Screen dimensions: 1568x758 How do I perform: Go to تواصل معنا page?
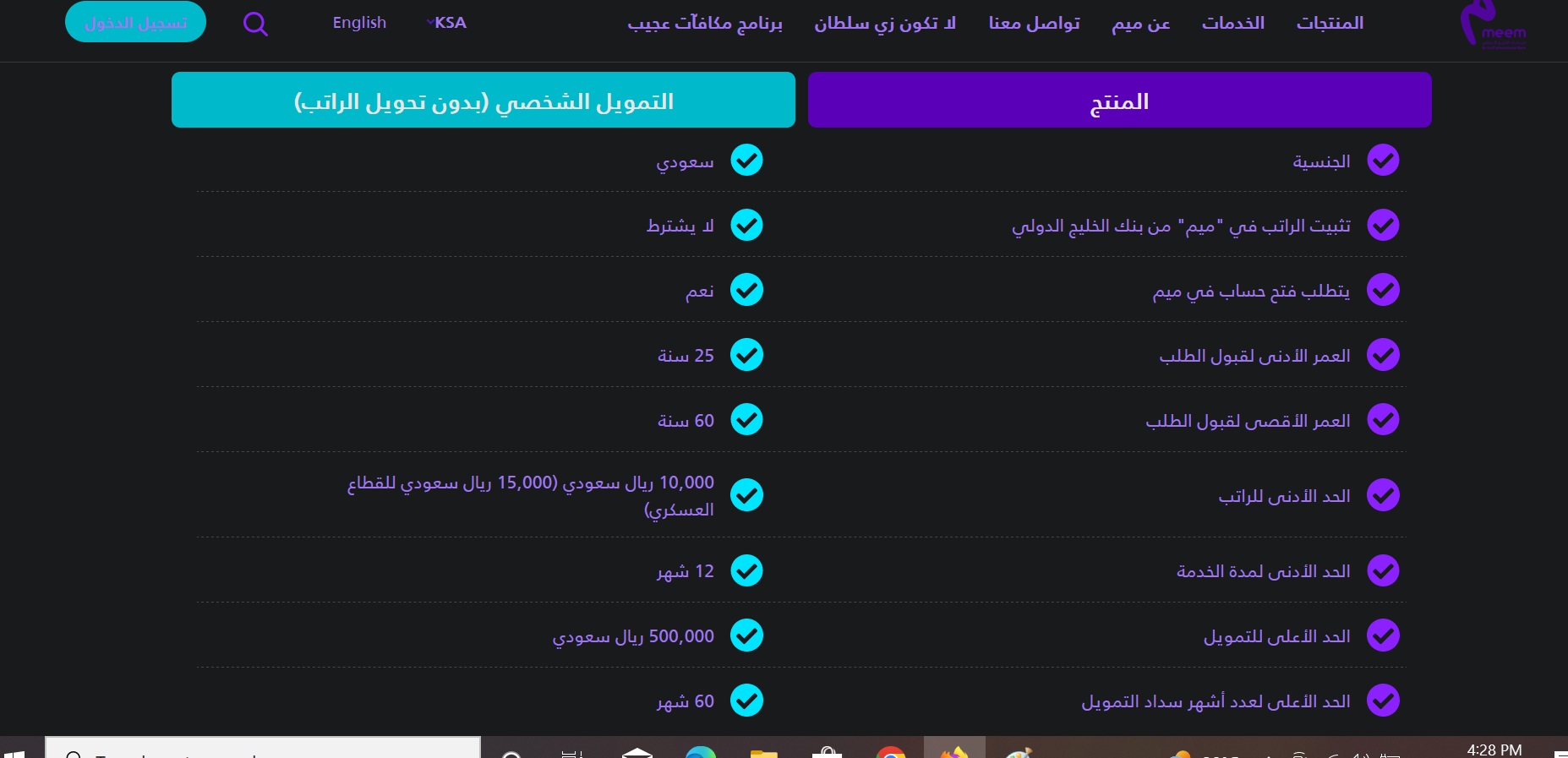(x=1035, y=23)
